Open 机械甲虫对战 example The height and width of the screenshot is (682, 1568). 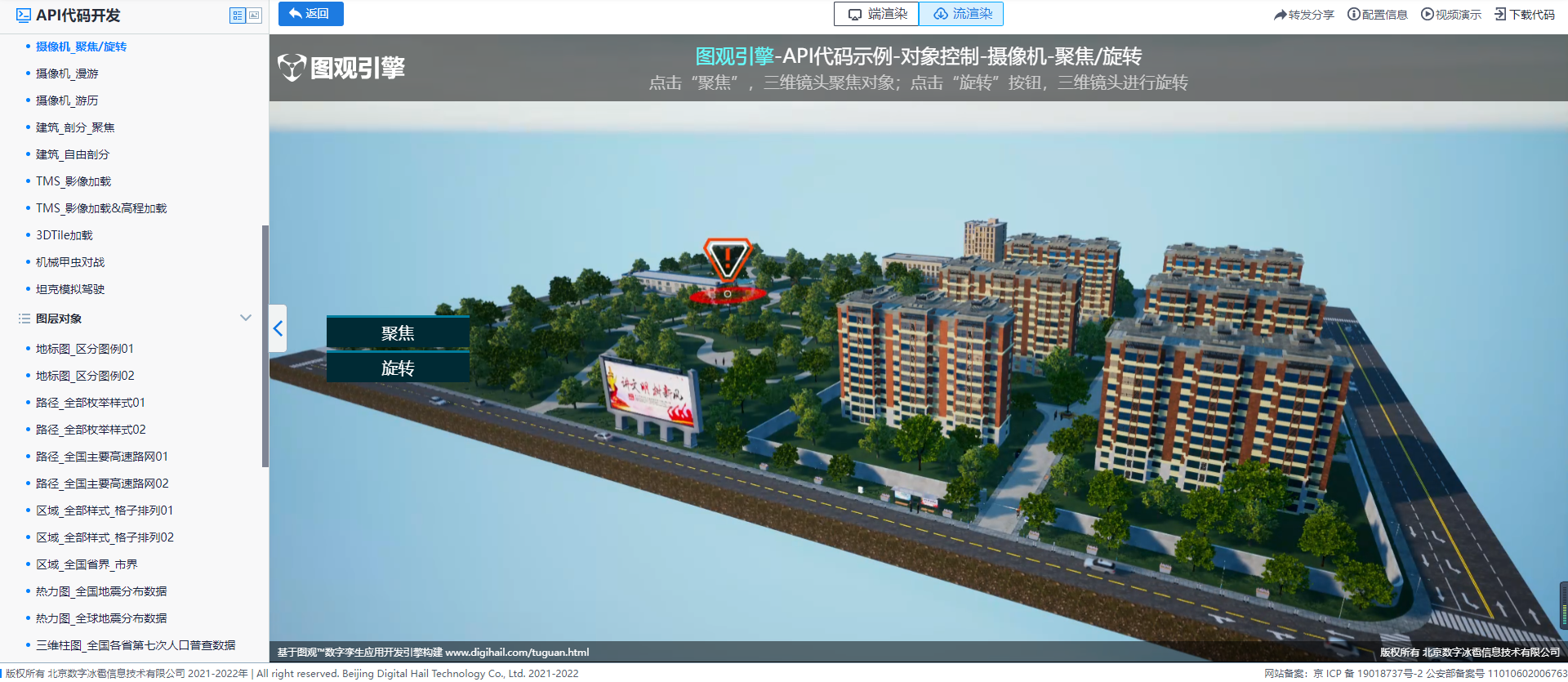point(70,262)
